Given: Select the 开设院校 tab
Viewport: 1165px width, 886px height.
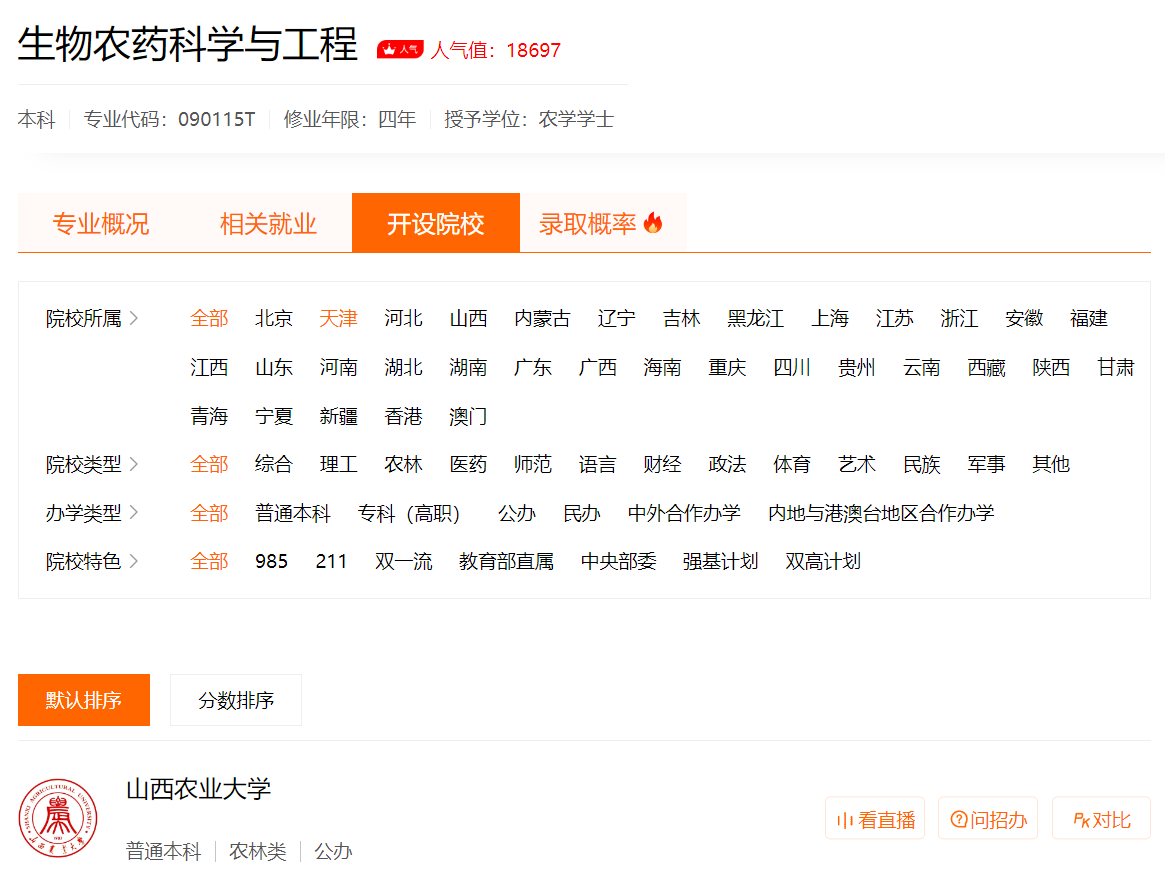Looking at the screenshot, I should point(435,223).
